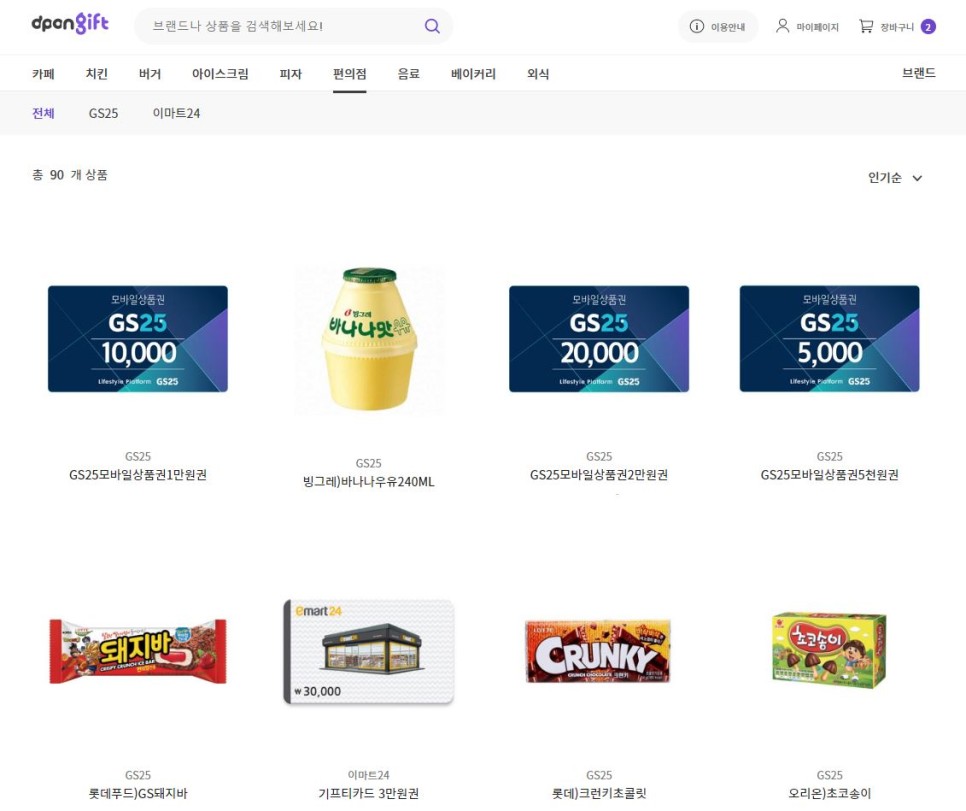Open the 초코송이 box image
The width and height of the screenshot is (966, 811).
[x=829, y=650]
